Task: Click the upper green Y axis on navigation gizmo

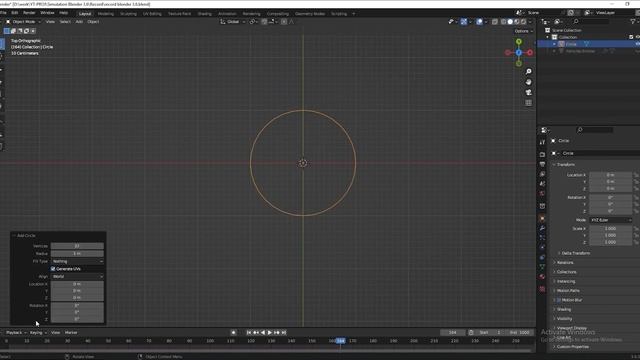Action: tap(519, 42)
